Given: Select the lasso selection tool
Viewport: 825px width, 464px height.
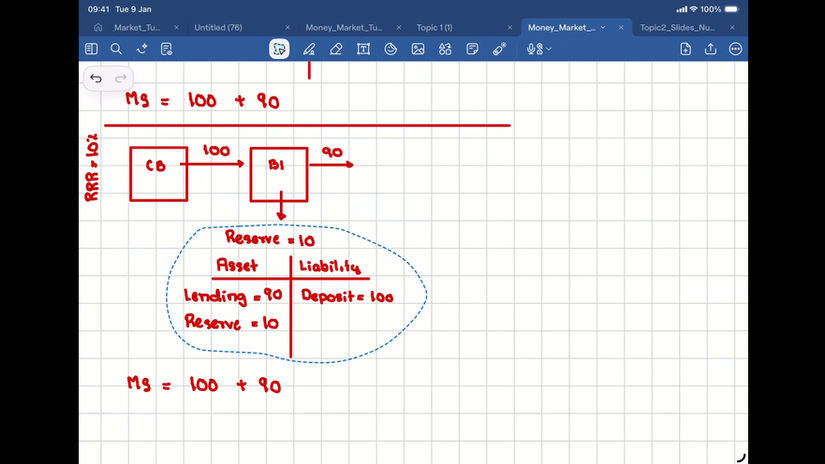Looking at the screenshot, I should point(279,49).
